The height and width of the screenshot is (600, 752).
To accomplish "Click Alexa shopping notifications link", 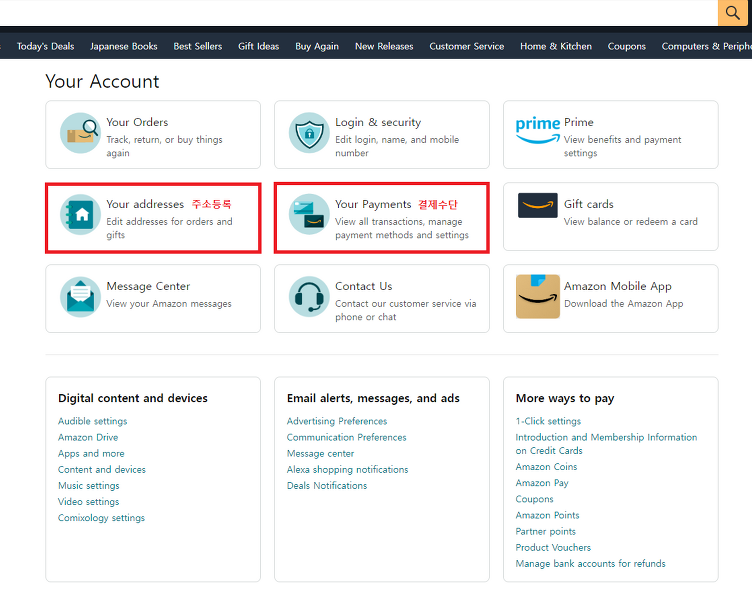I will point(347,470).
